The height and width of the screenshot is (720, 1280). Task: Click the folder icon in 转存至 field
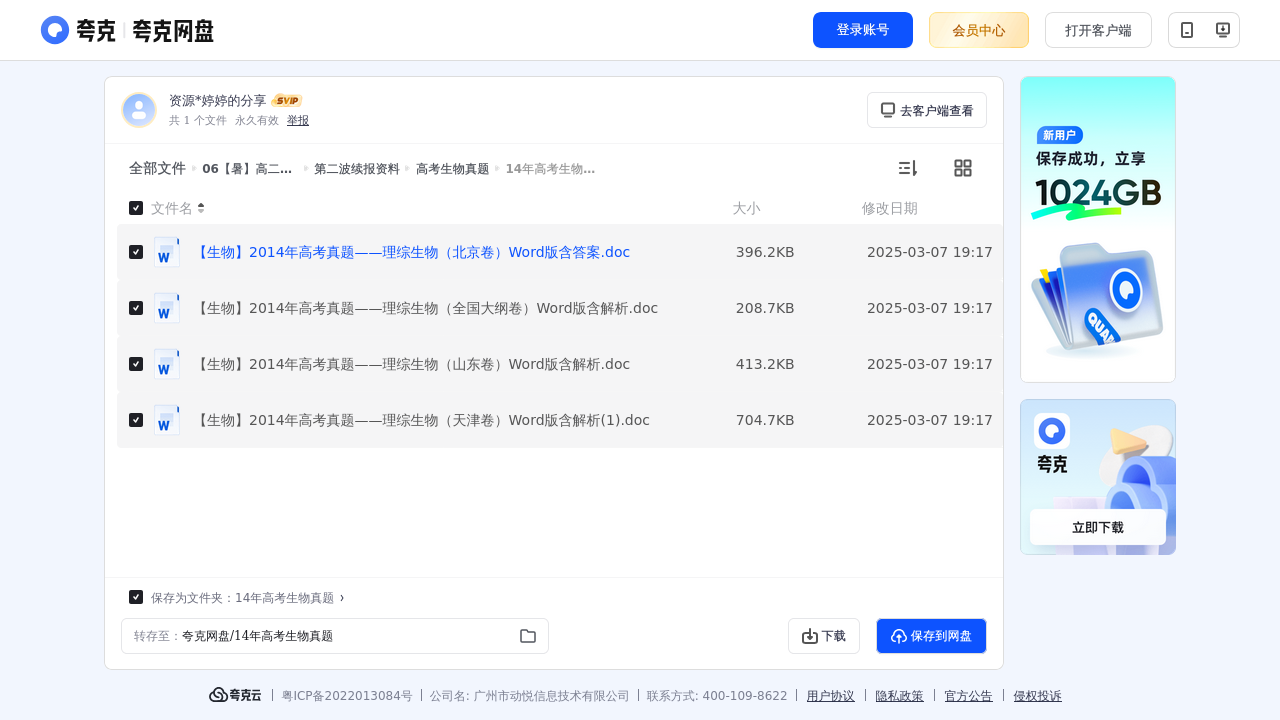[528, 636]
